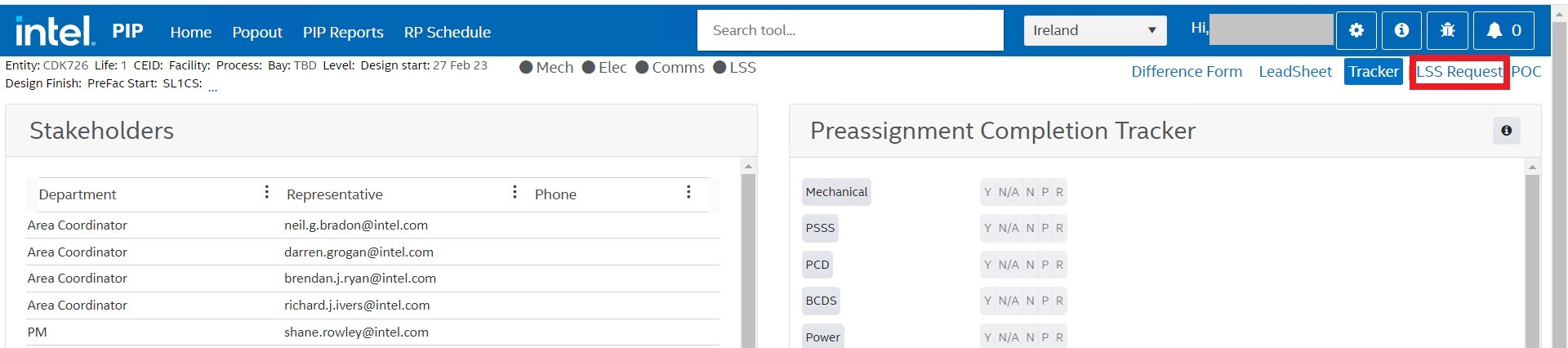Click the Search tool input field
Screen dimensions: 1568x348
tap(849, 31)
